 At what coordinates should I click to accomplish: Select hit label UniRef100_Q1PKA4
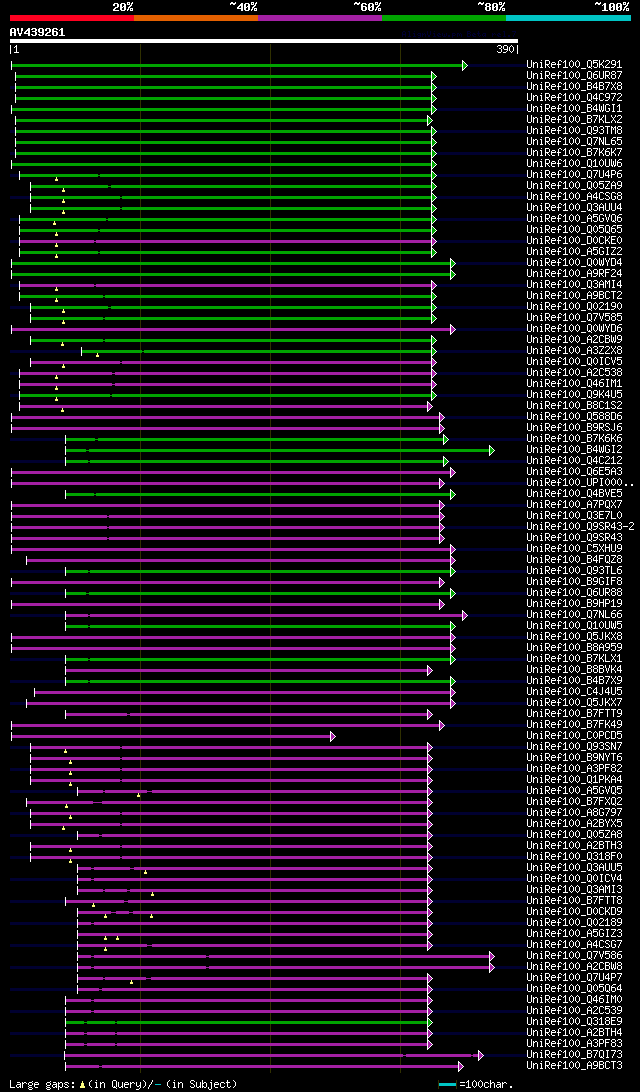575,779
